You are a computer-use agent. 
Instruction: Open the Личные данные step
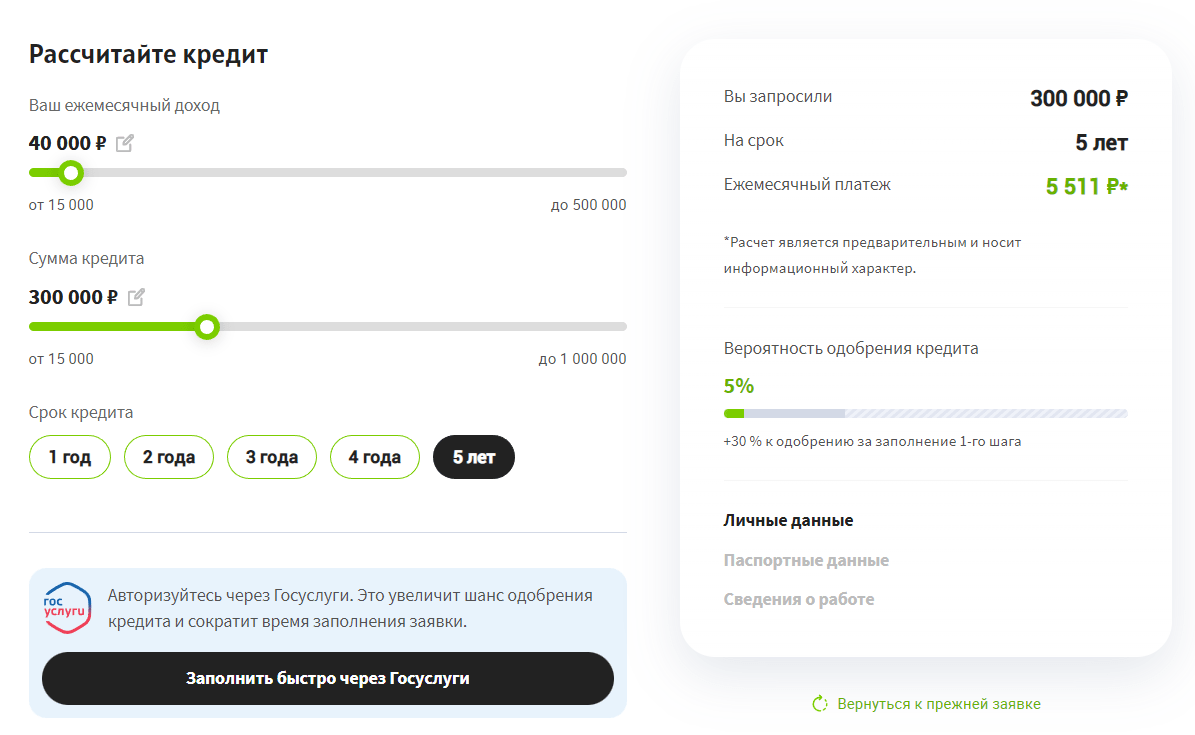click(x=788, y=520)
